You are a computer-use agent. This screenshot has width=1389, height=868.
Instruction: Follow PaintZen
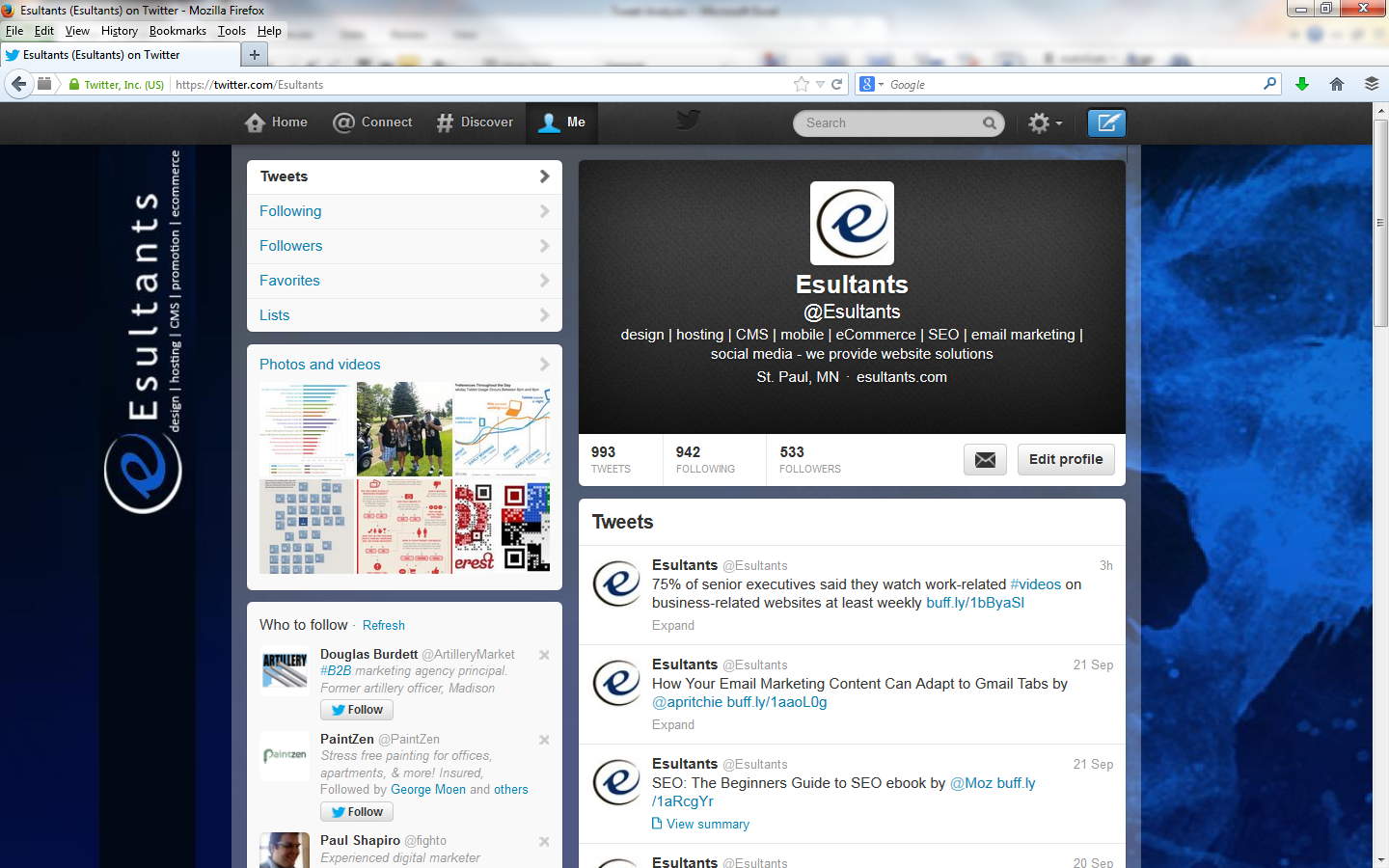click(357, 812)
